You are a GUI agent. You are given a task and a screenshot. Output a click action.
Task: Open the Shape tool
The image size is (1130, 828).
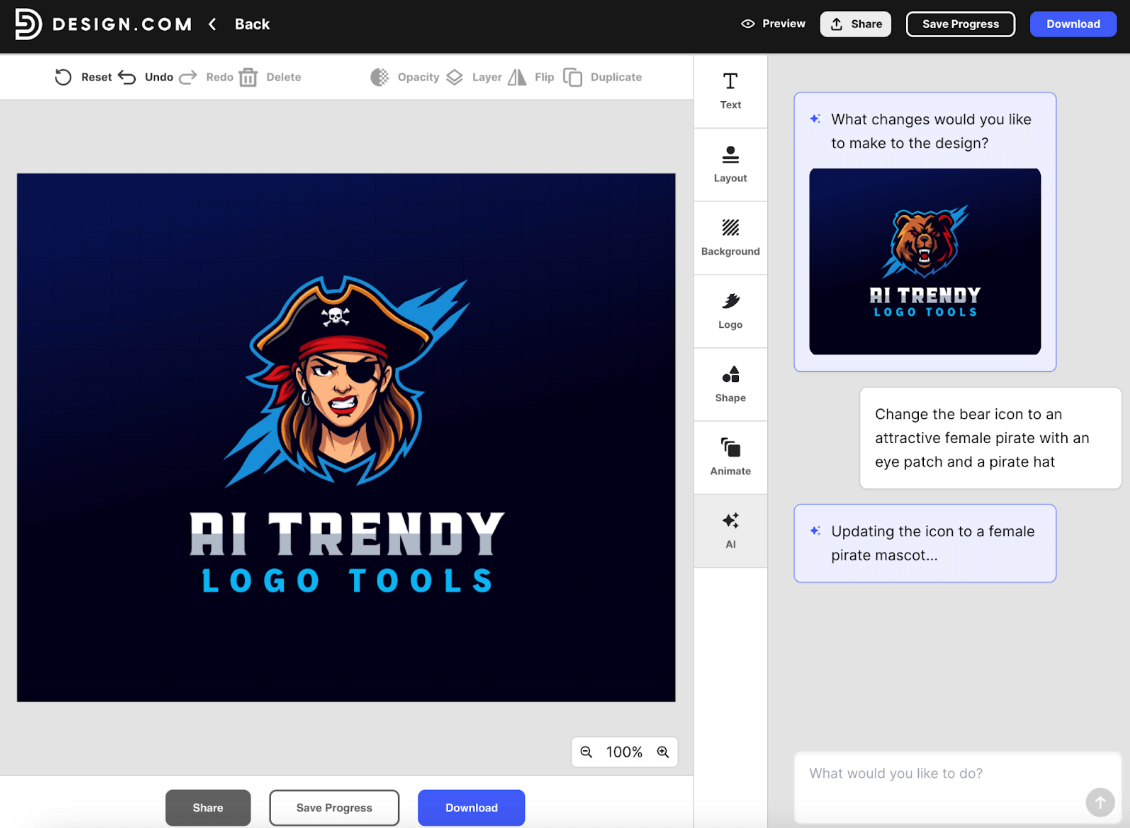point(730,384)
